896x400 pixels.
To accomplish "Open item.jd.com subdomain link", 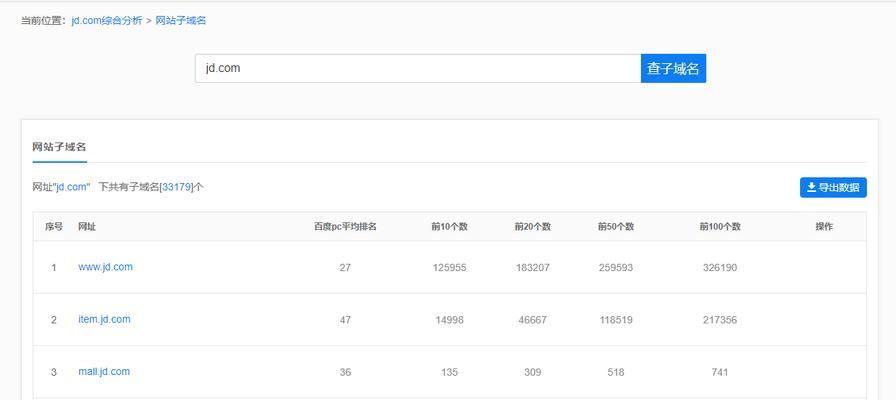I will coord(104,319).
